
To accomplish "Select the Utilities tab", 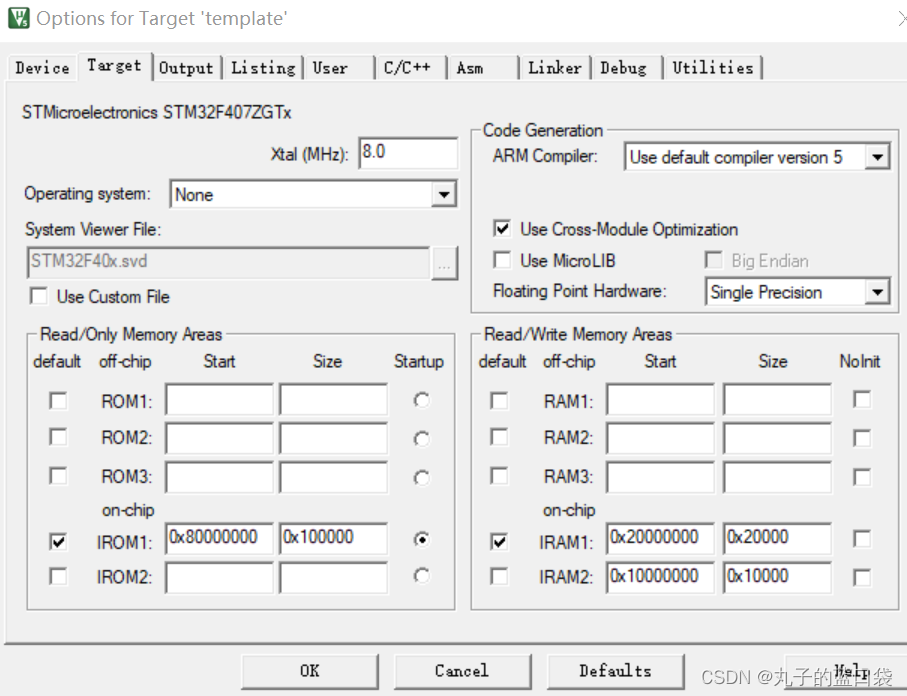I will pos(713,68).
